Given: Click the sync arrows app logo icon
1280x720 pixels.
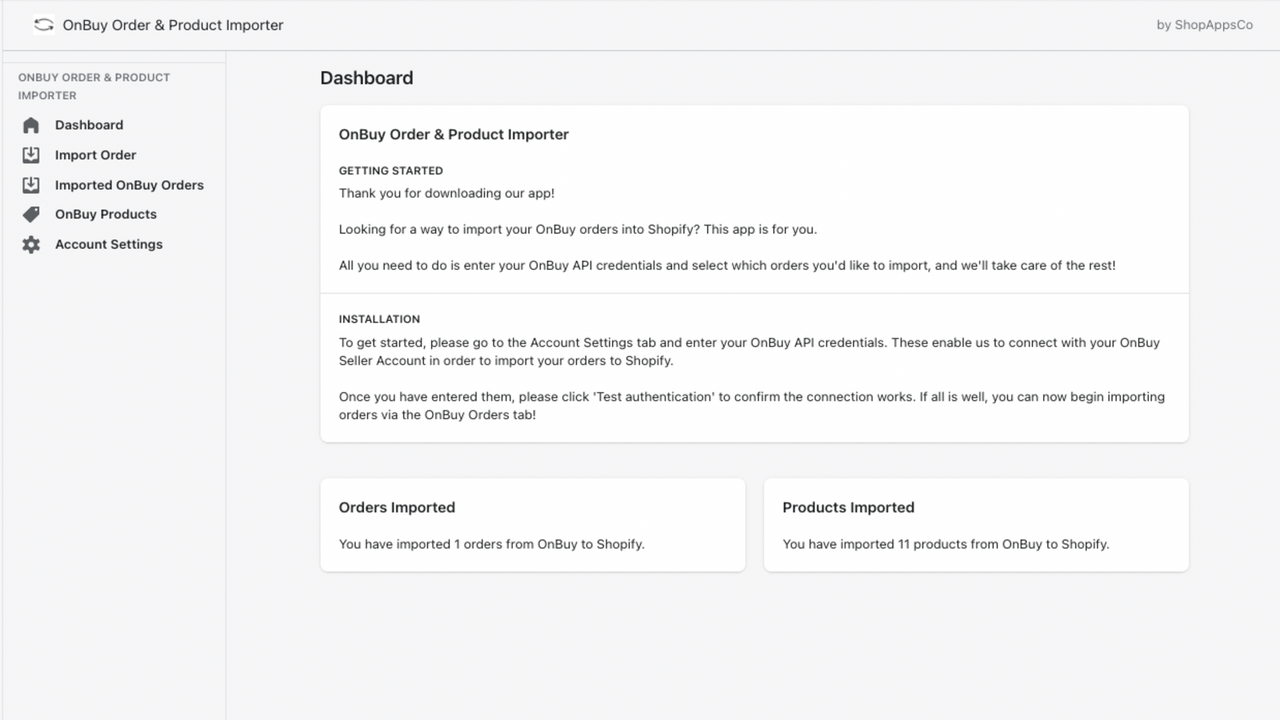Looking at the screenshot, I should pyautogui.click(x=43, y=25).
